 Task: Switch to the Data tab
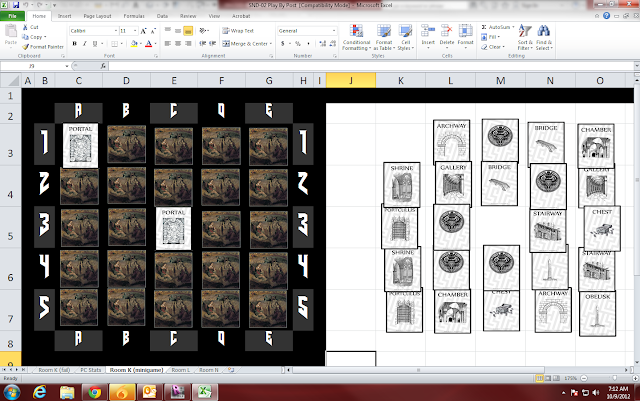(x=162, y=16)
